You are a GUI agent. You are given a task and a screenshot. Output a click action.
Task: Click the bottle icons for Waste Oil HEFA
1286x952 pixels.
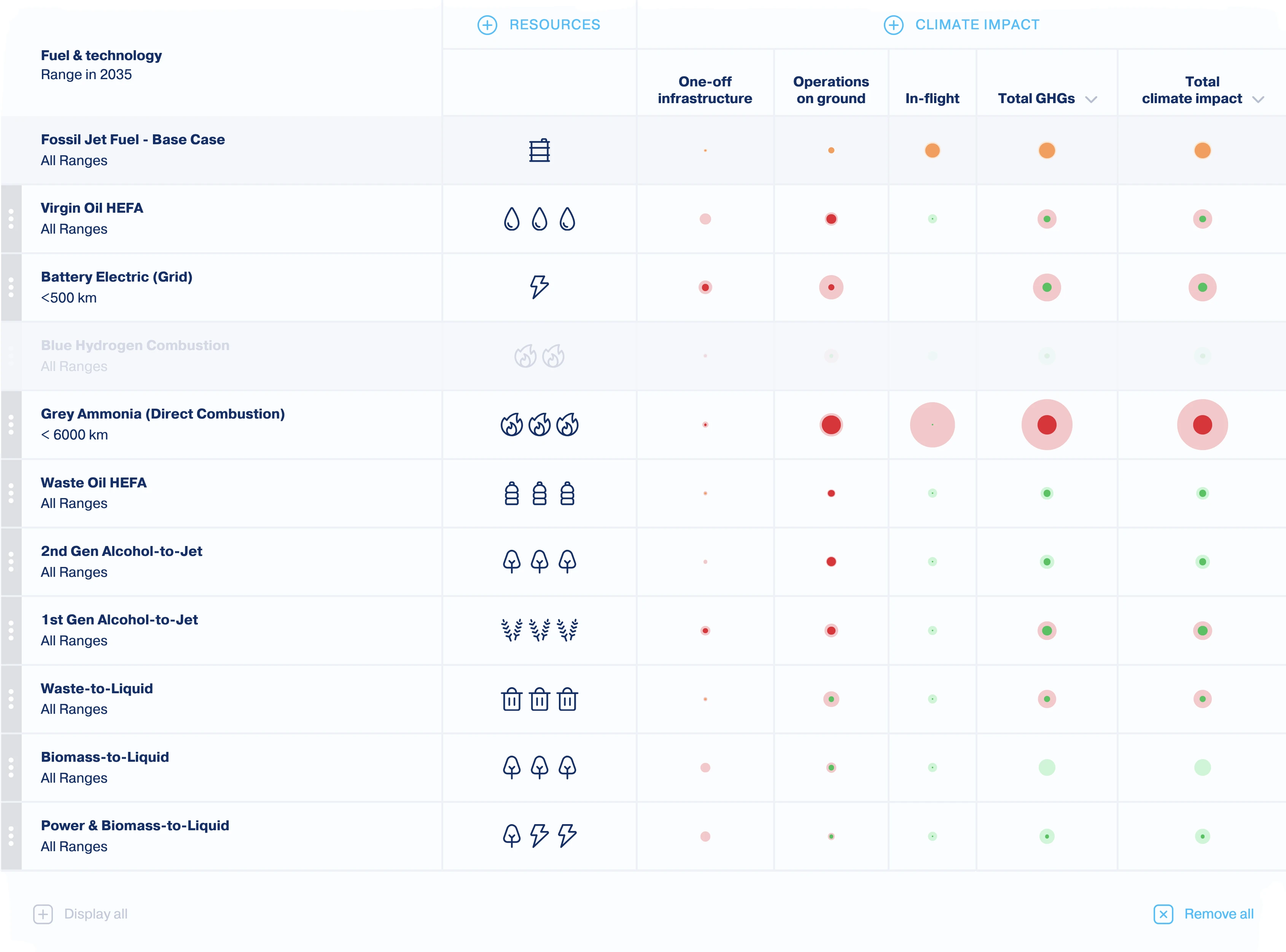click(x=539, y=493)
